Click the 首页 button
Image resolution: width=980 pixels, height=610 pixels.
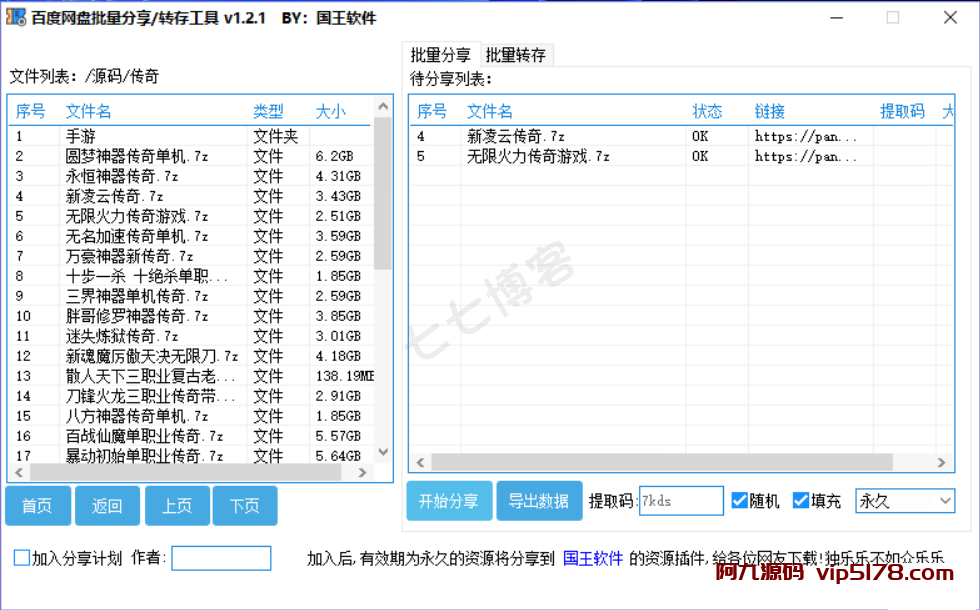pos(38,505)
